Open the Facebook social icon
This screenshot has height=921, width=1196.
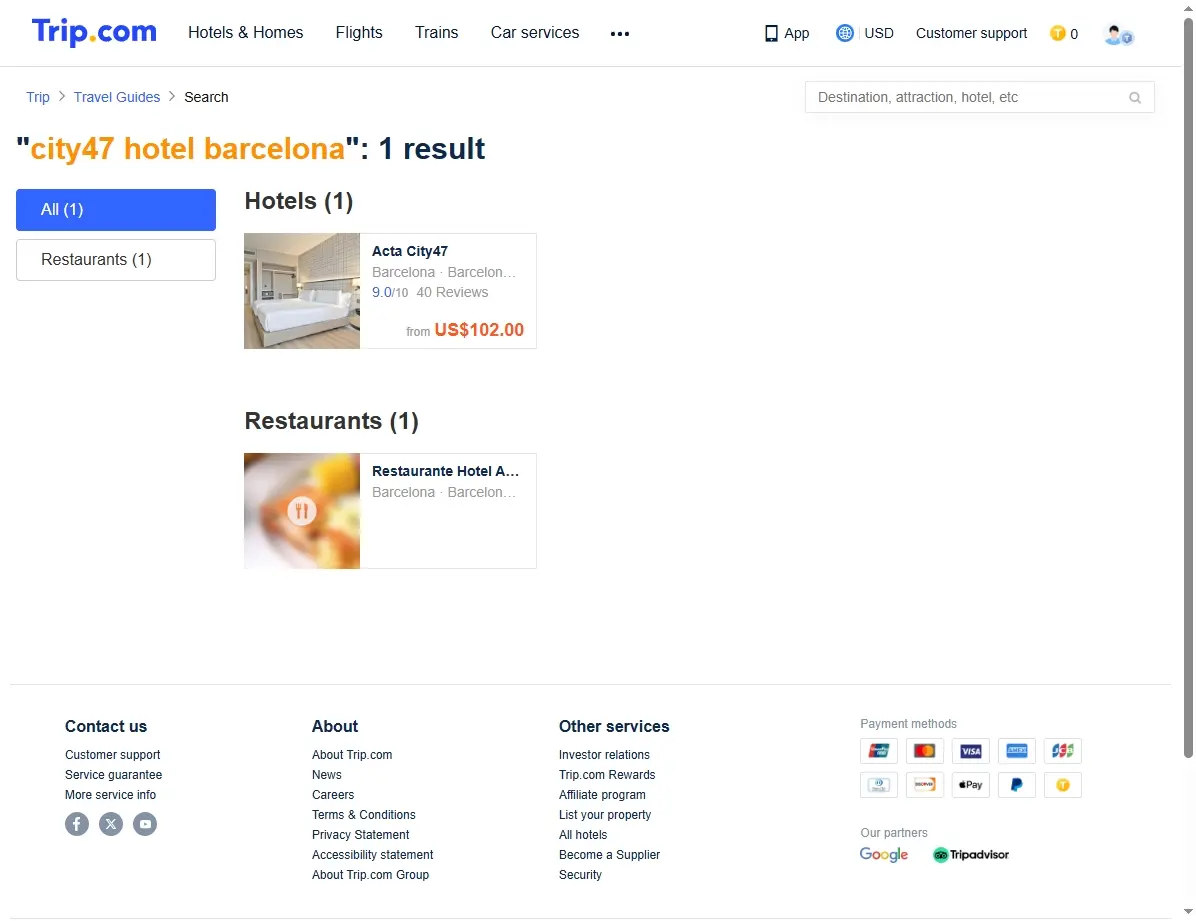click(x=77, y=824)
